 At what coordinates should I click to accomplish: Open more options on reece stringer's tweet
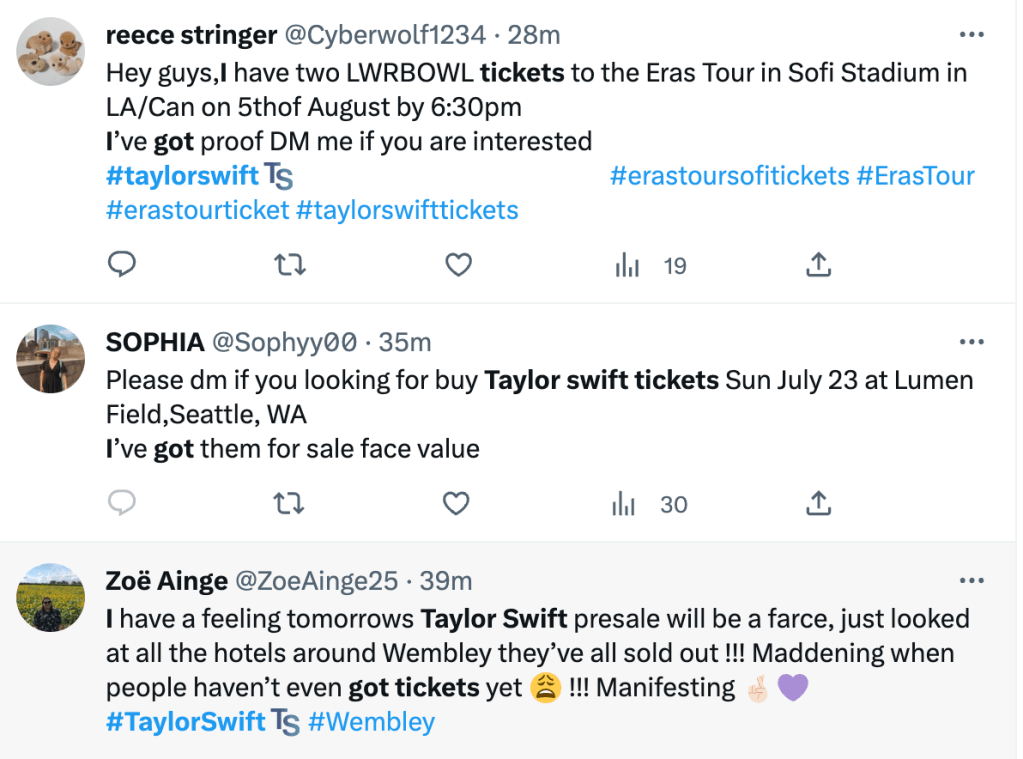click(971, 34)
